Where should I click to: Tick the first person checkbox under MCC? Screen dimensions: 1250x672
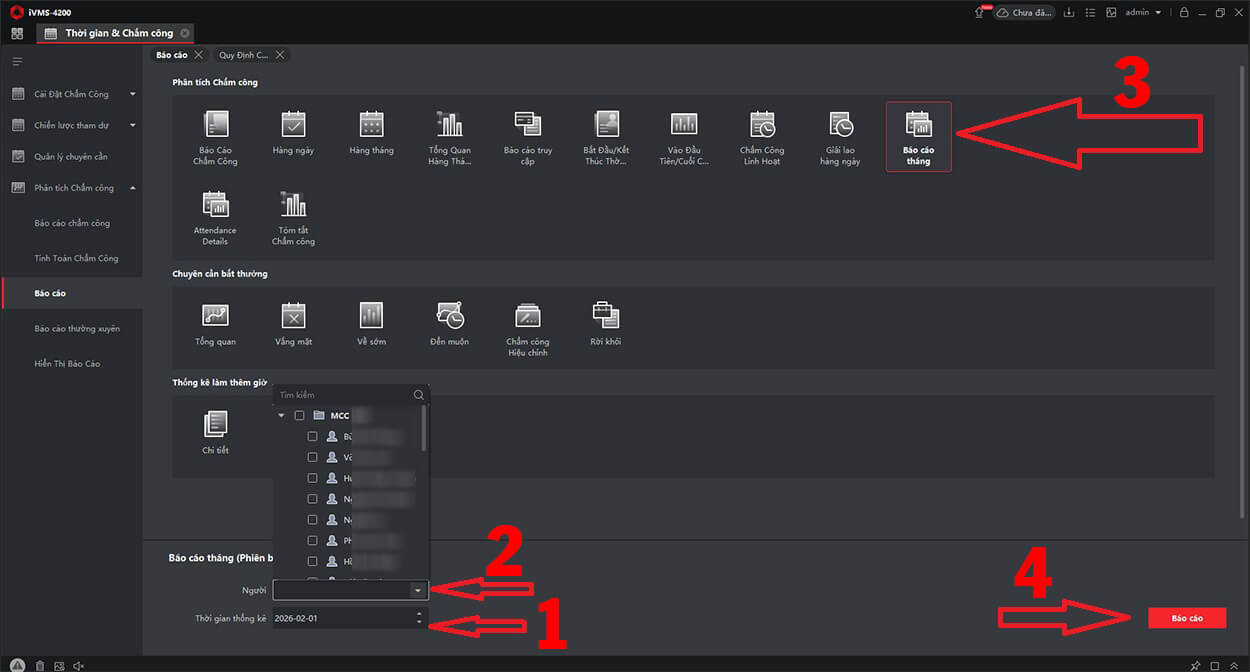(313, 437)
